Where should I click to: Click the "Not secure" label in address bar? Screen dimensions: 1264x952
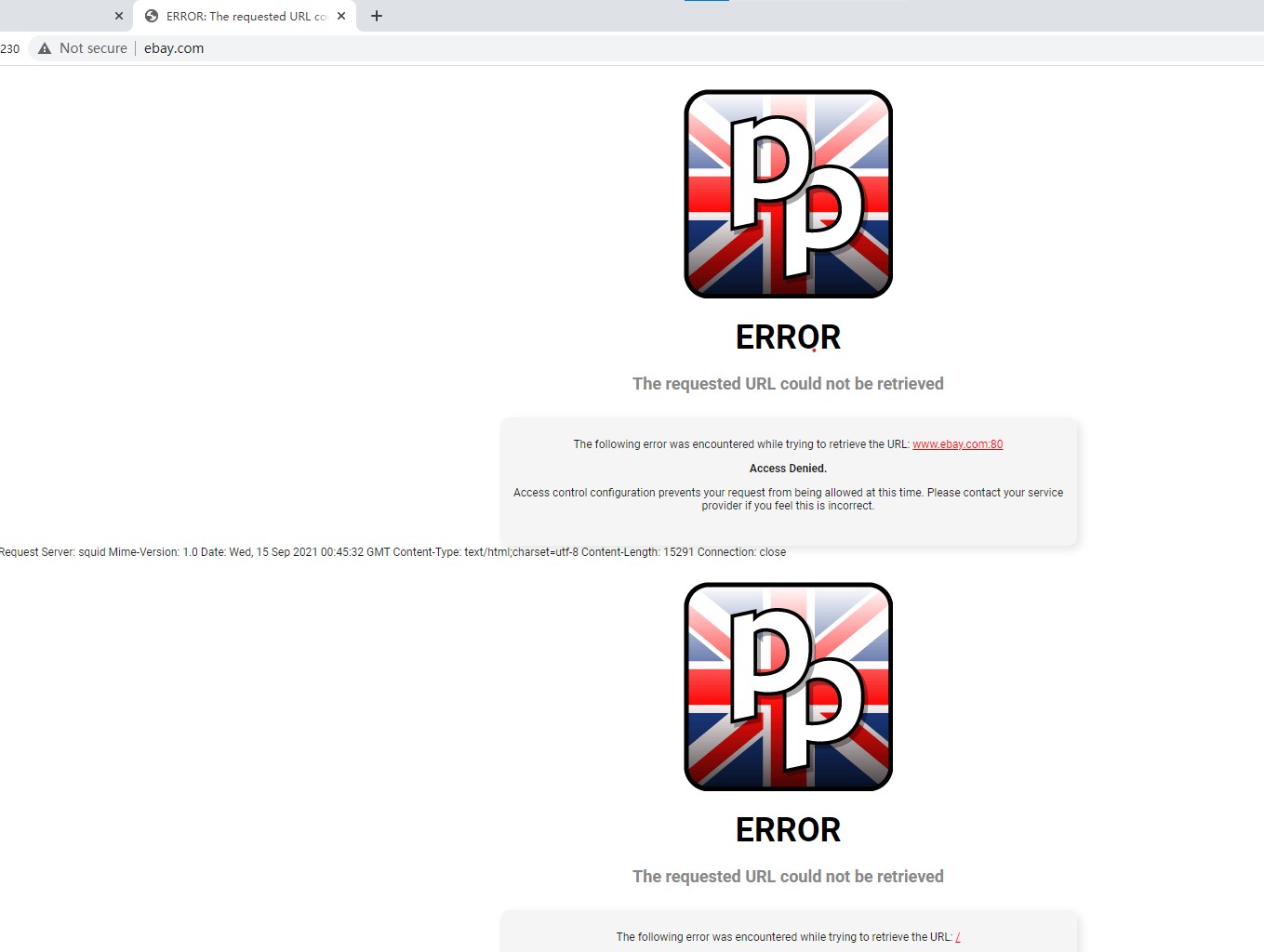93,48
